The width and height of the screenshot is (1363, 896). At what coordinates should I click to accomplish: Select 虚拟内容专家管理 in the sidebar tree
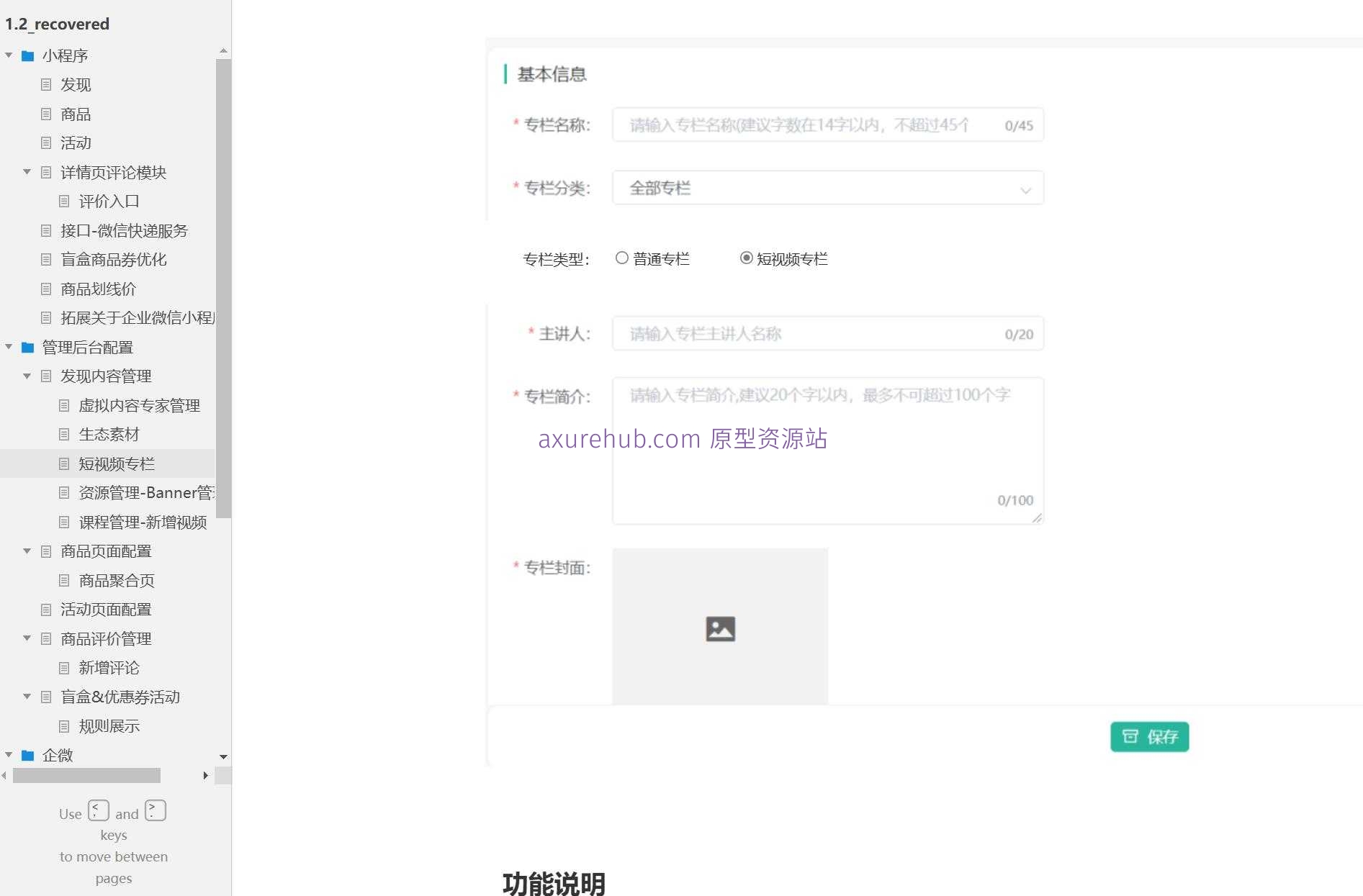pyautogui.click(x=140, y=405)
